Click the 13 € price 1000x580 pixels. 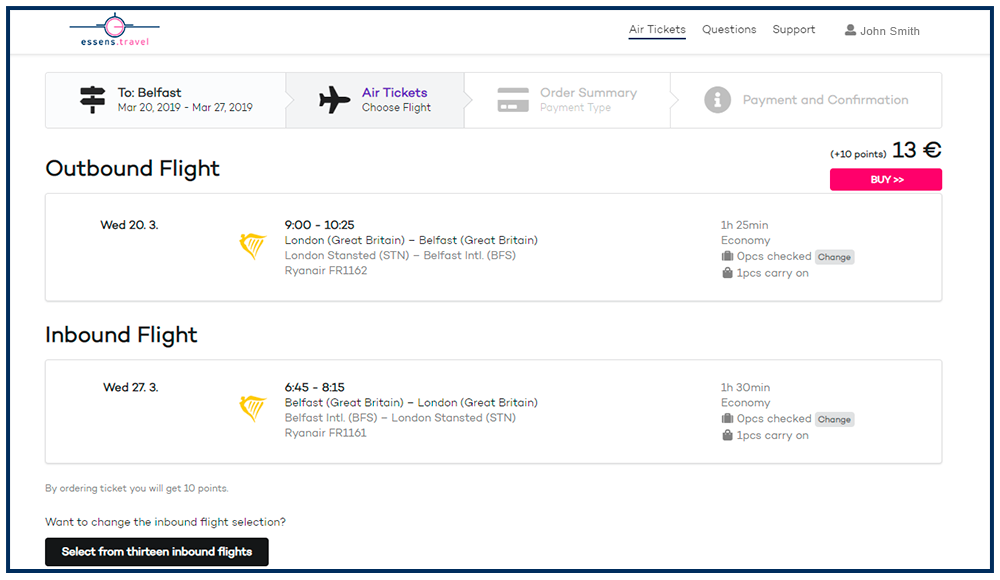pos(916,150)
